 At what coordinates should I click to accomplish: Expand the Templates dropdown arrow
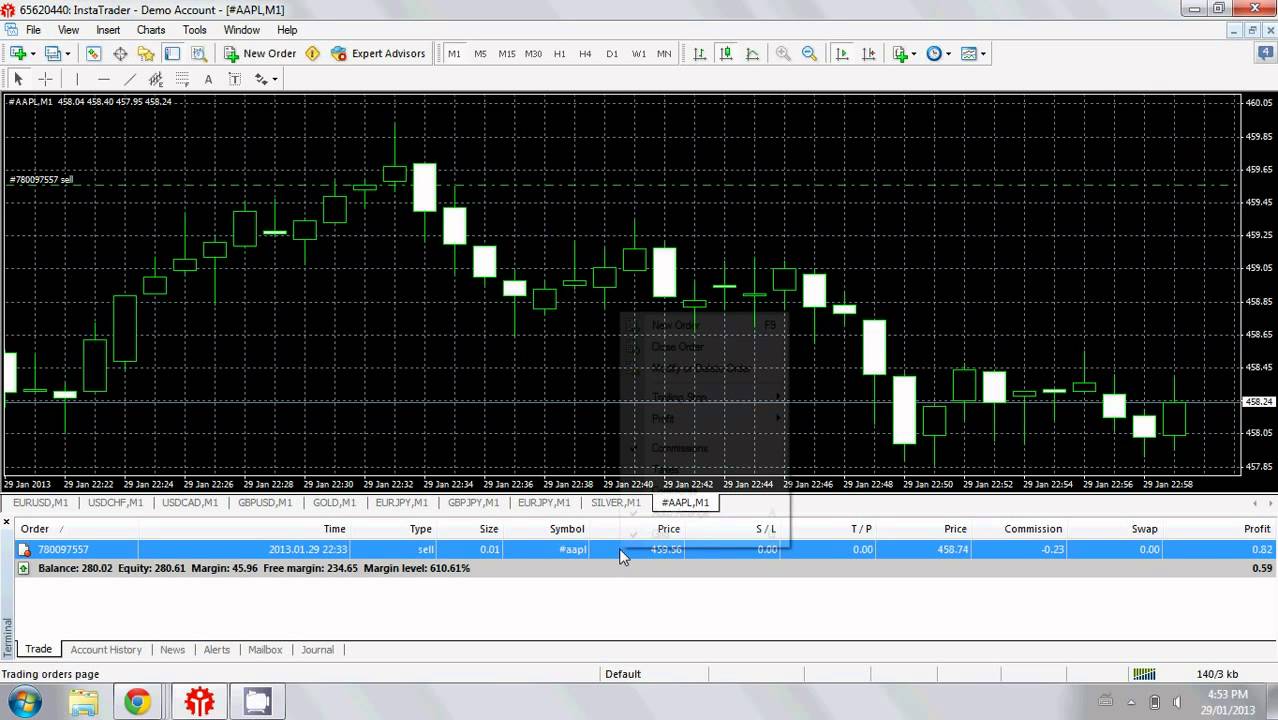(x=983, y=54)
